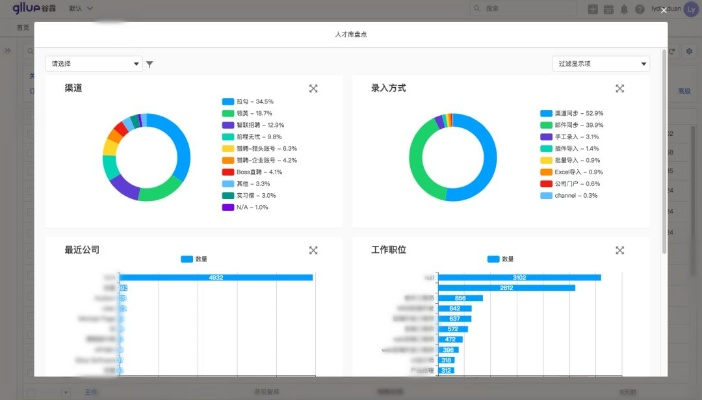Toggle the 拉勾 – 34.5% legend entry
The height and width of the screenshot is (400, 702).
248,102
